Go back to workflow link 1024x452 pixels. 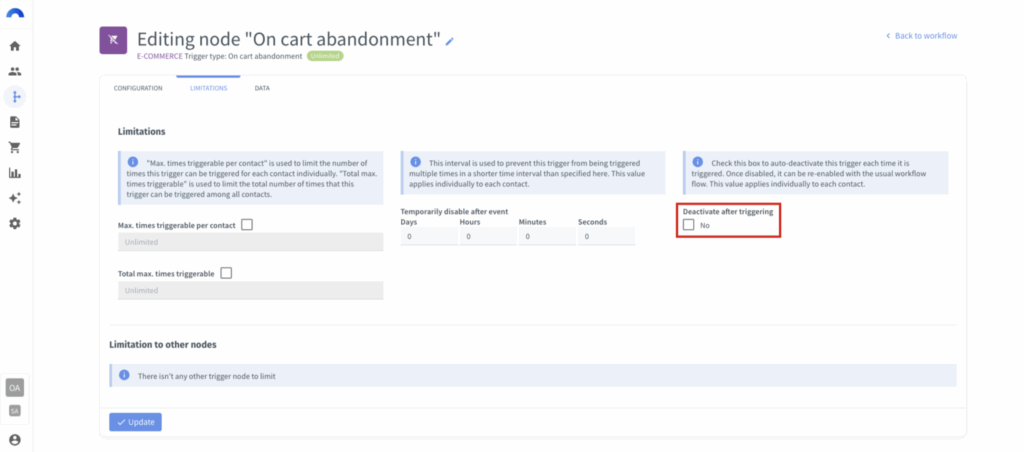[921, 36]
